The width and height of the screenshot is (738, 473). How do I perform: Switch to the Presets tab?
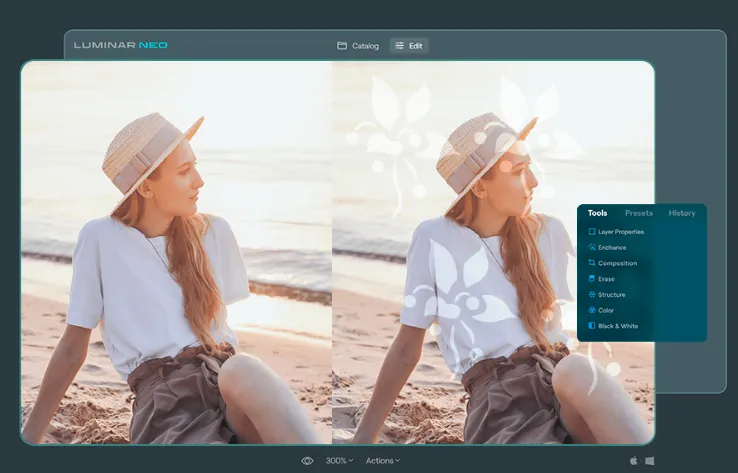(639, 213)
